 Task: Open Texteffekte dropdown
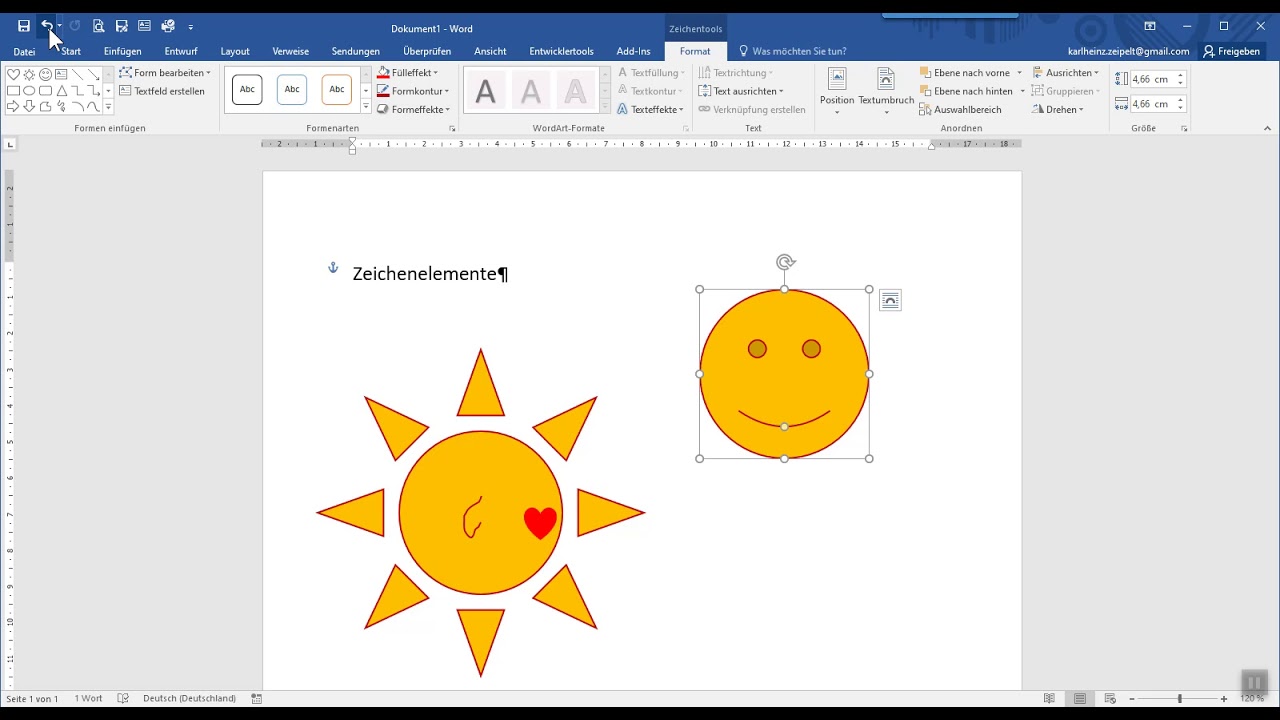(x=650, y=109)
